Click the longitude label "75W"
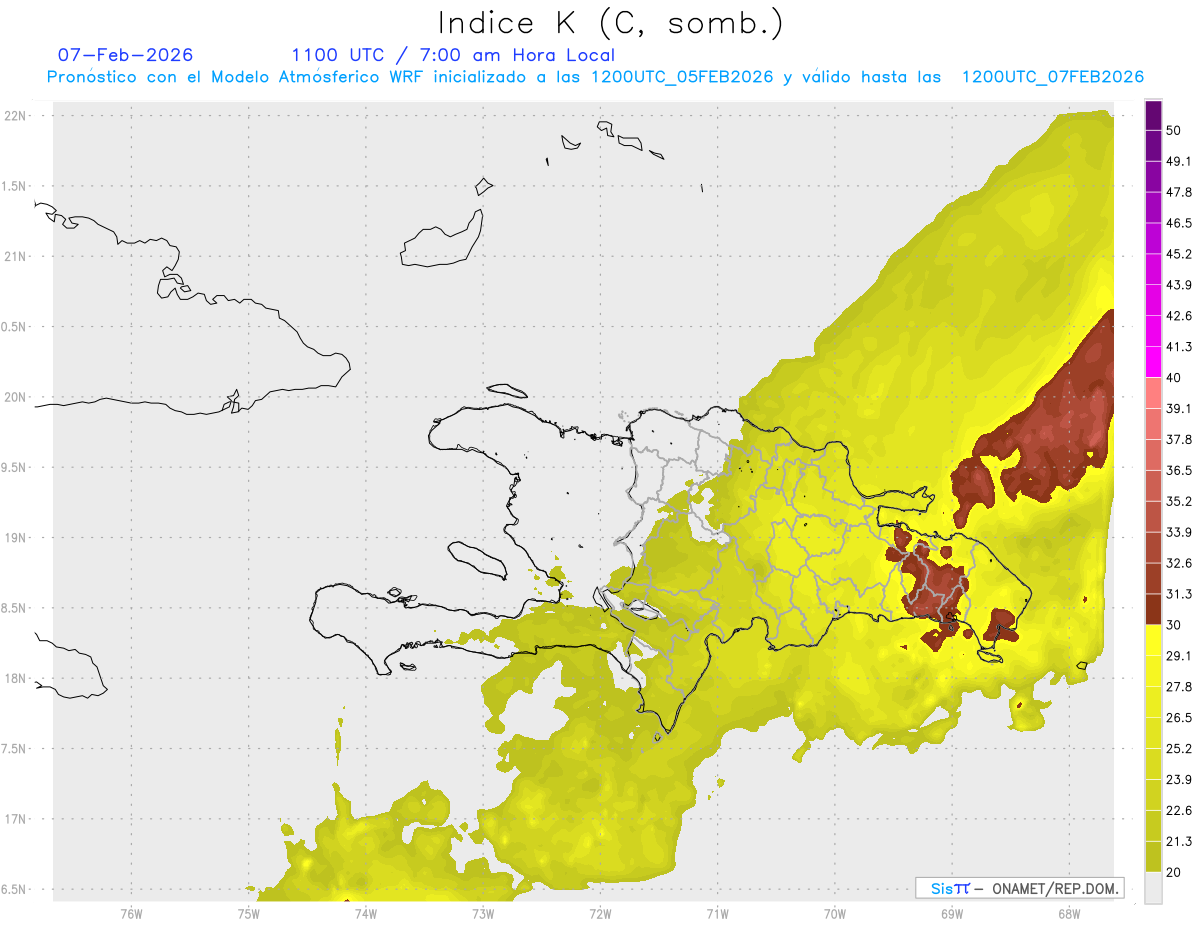This screenshot has height=927, width=1200. (x=248, y=912)
